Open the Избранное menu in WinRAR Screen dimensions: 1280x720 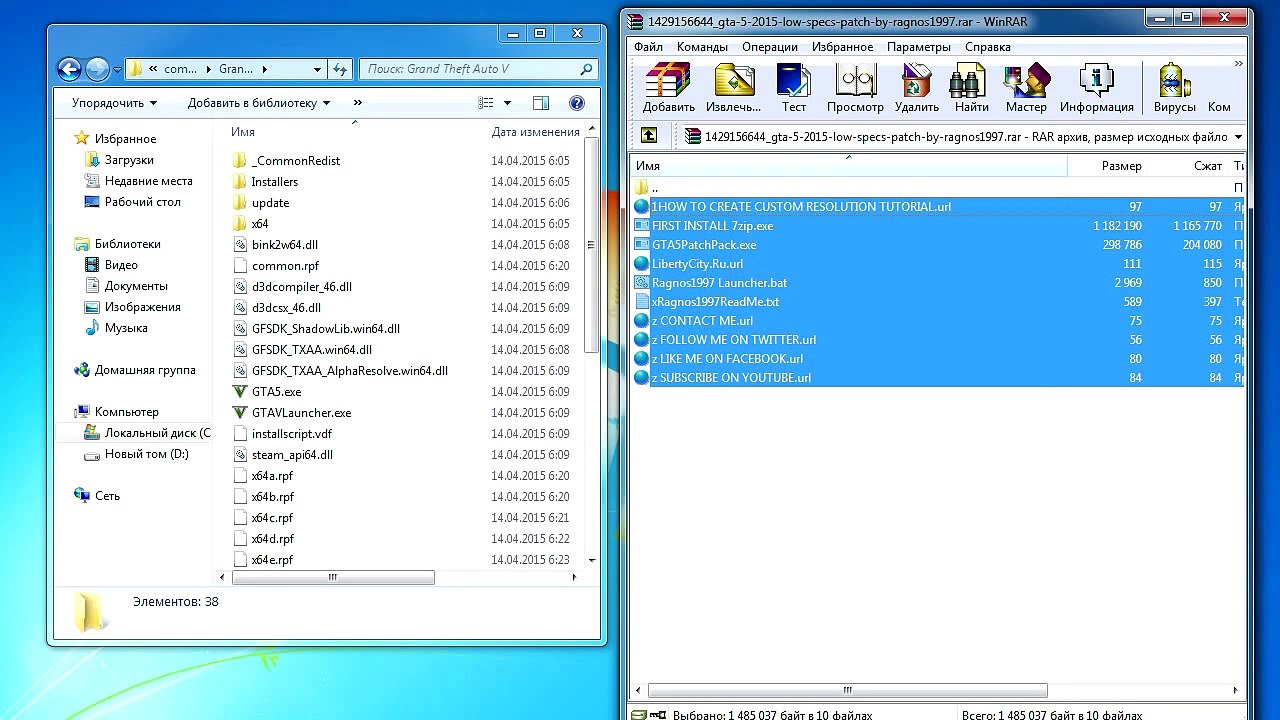point(842,47)
